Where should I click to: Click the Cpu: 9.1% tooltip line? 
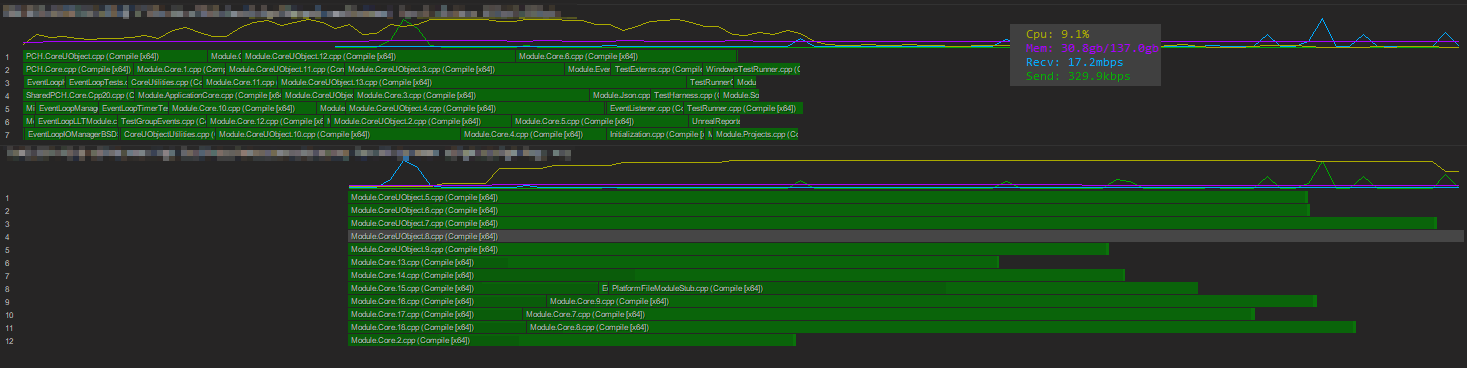point(1057,34)
